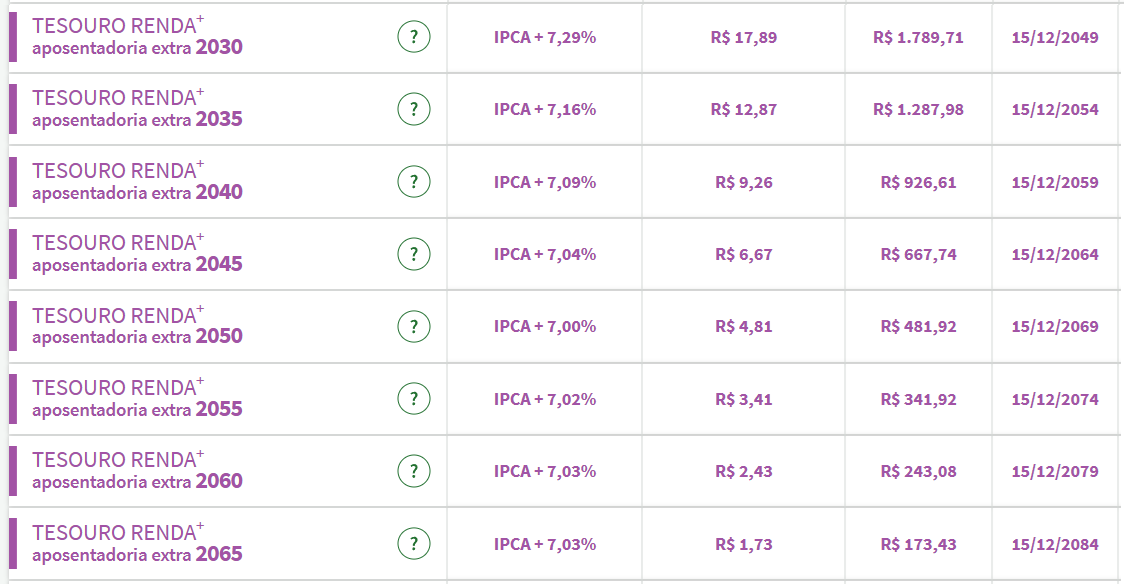Click question mark for Renda+ 2050 row
Screen dimensions: 1124x584
[x=414, y=326]
